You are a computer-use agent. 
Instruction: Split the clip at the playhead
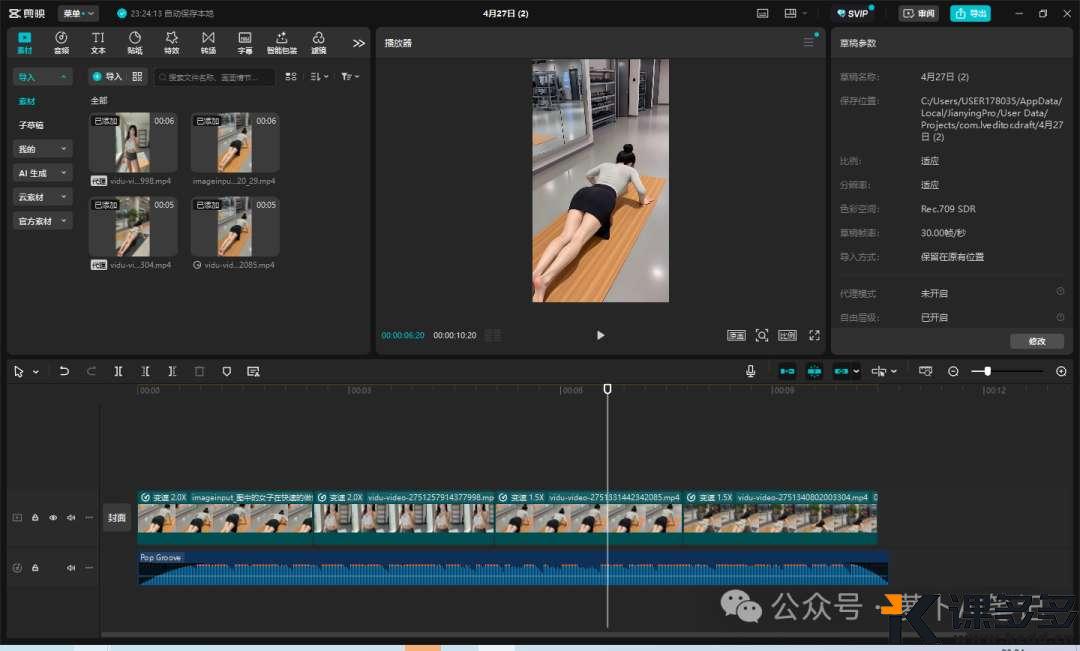tap(118, 371)
